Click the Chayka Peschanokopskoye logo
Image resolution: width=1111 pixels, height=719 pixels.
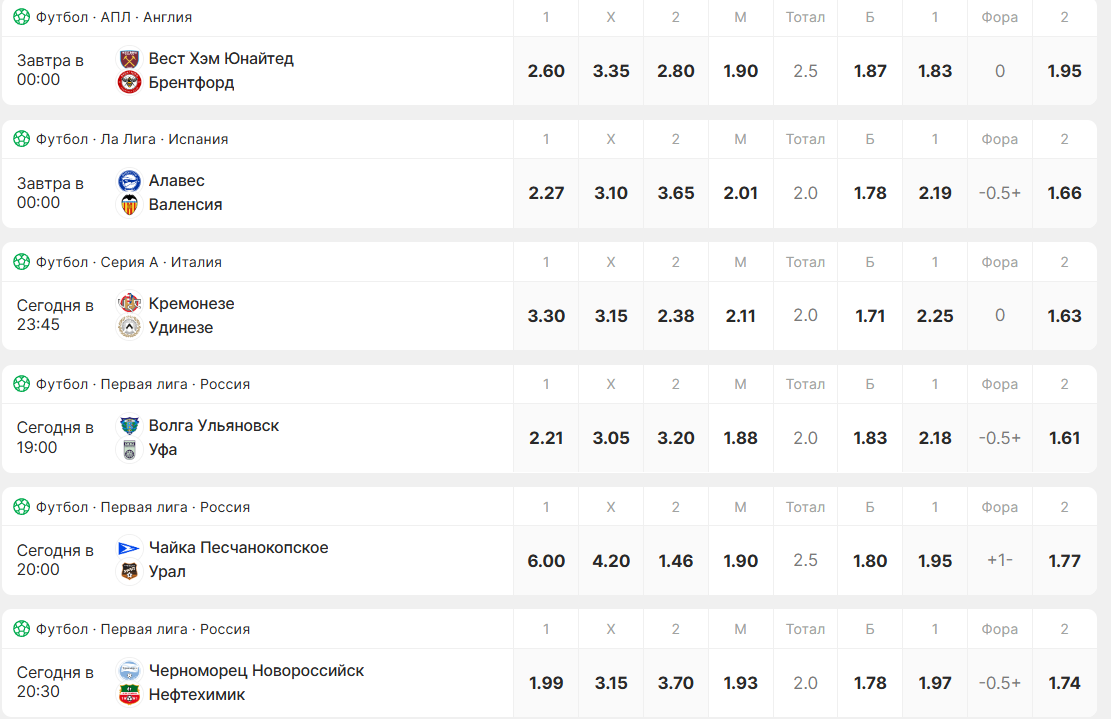tap(129, 548)
